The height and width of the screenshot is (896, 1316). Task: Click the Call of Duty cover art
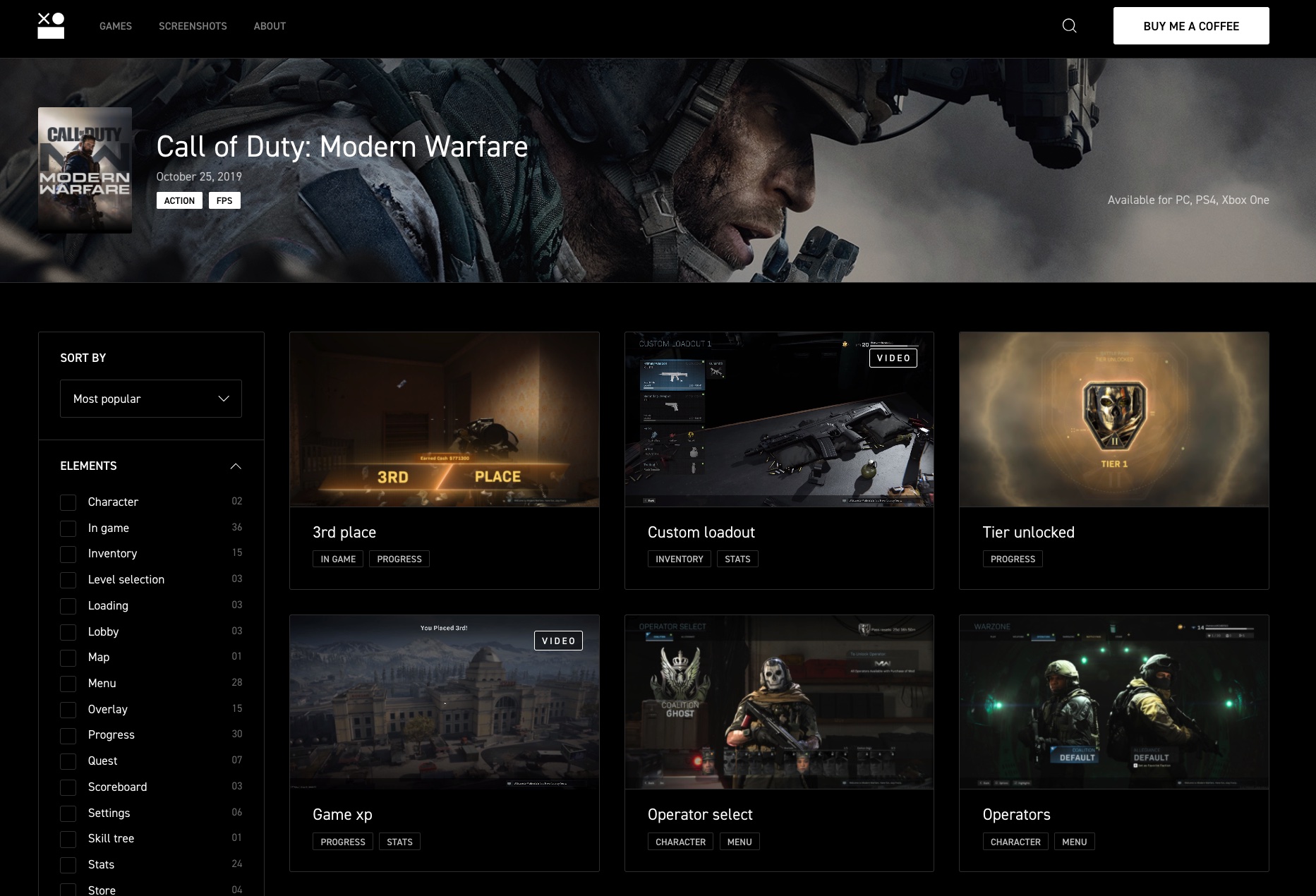pyautogui.click(x=85, y=170)
